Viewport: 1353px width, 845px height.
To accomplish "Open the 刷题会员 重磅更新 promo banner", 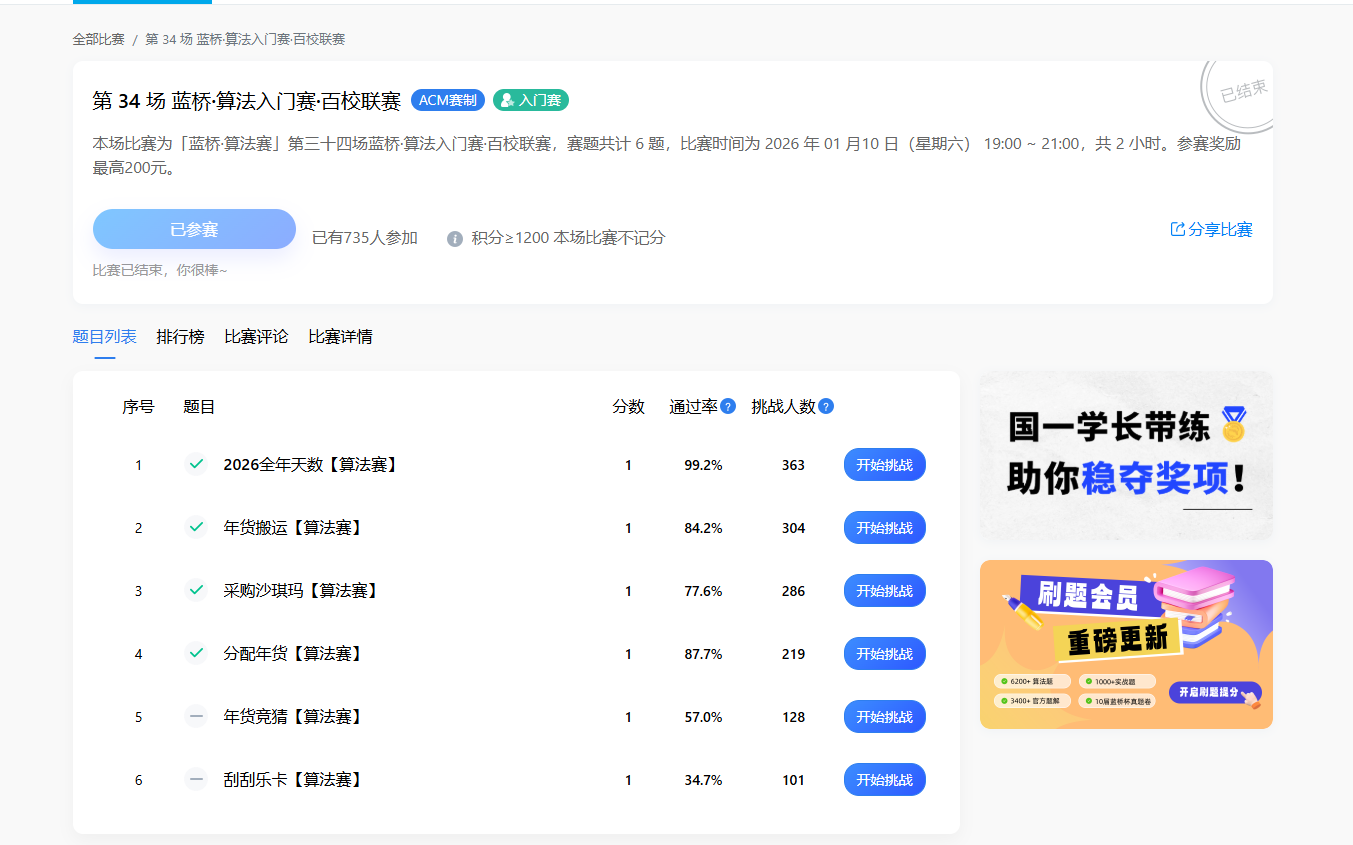I will [x=1126, y=644].
